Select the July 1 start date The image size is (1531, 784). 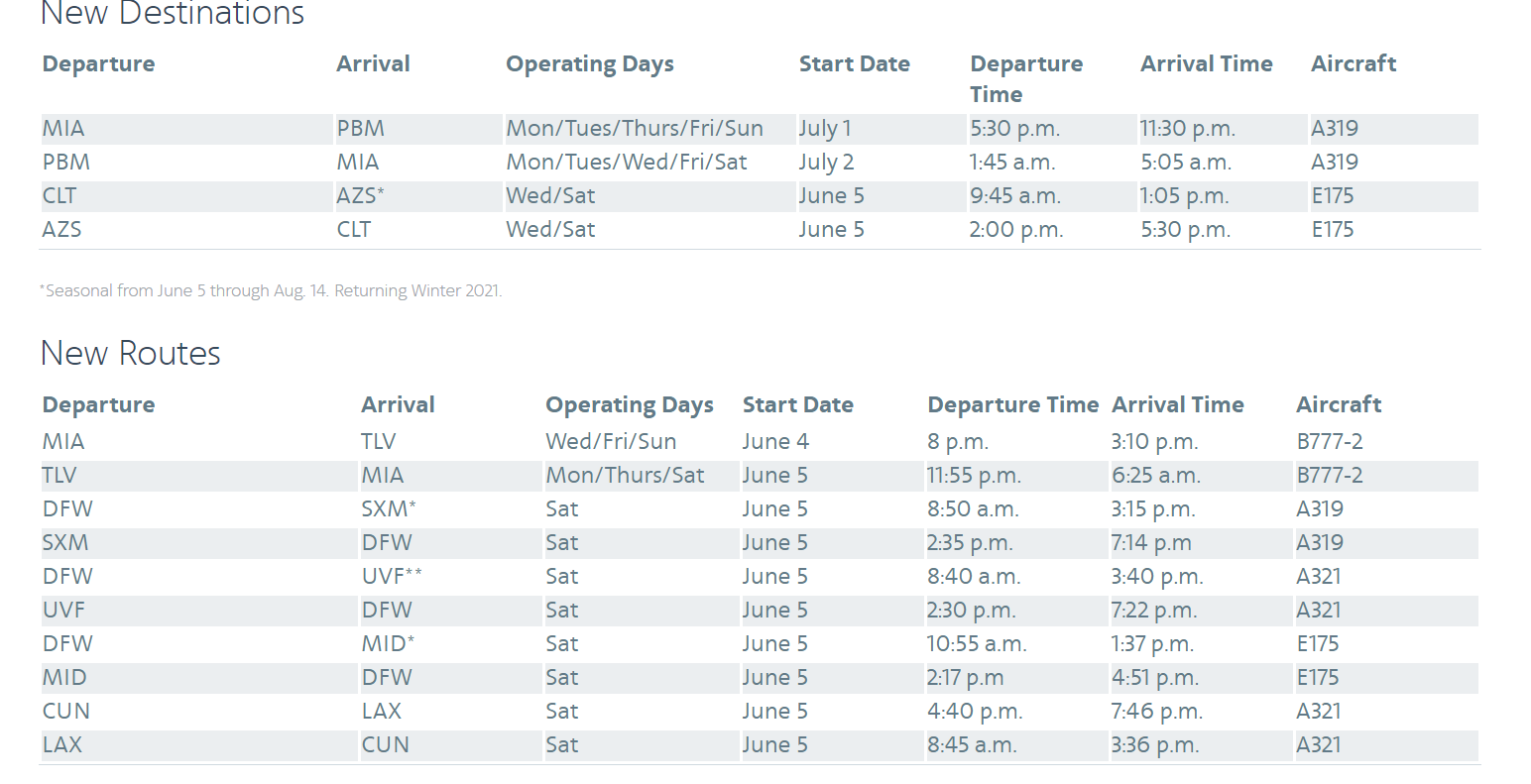(x=825, y=129)
